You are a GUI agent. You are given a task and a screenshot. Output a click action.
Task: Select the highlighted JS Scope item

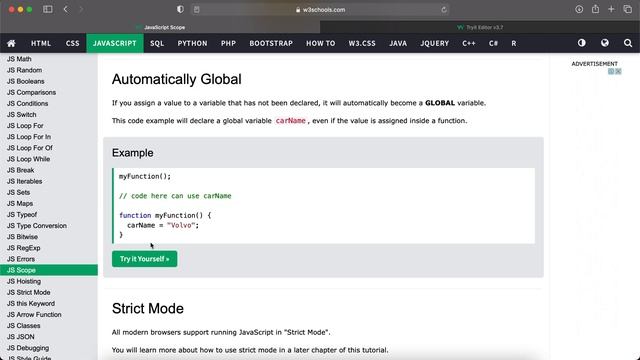[49, 270]
